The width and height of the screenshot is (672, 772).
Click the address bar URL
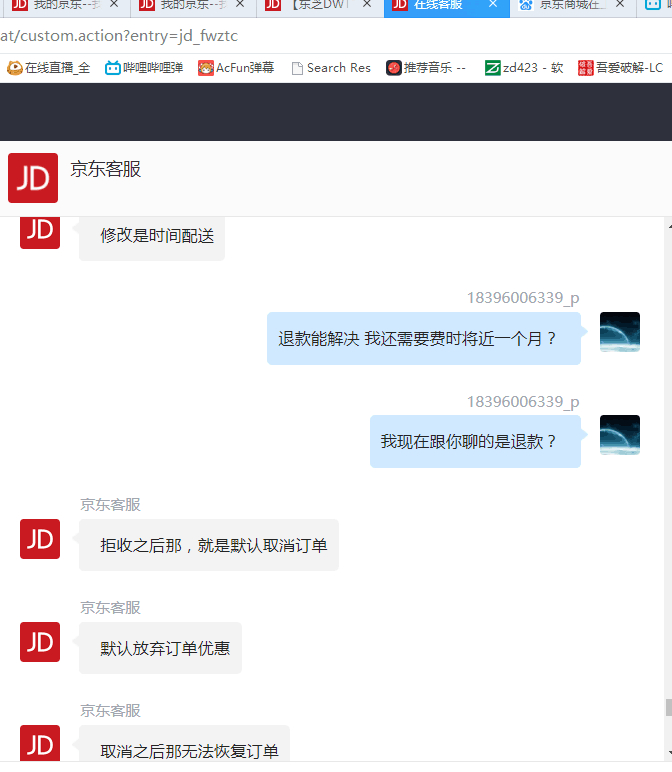click(x=119, y=35)
